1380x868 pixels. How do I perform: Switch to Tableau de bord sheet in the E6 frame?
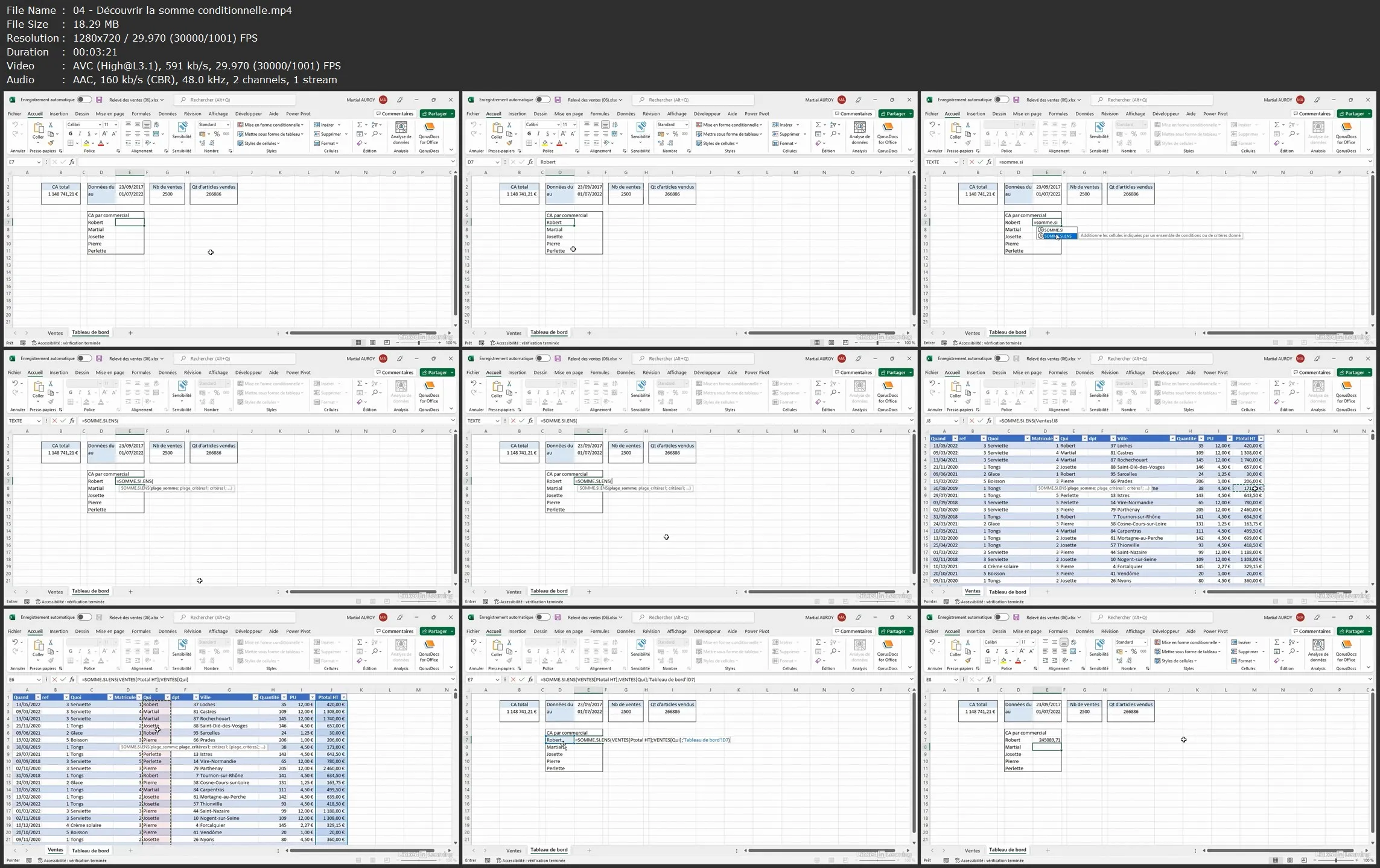pos(91,851)
